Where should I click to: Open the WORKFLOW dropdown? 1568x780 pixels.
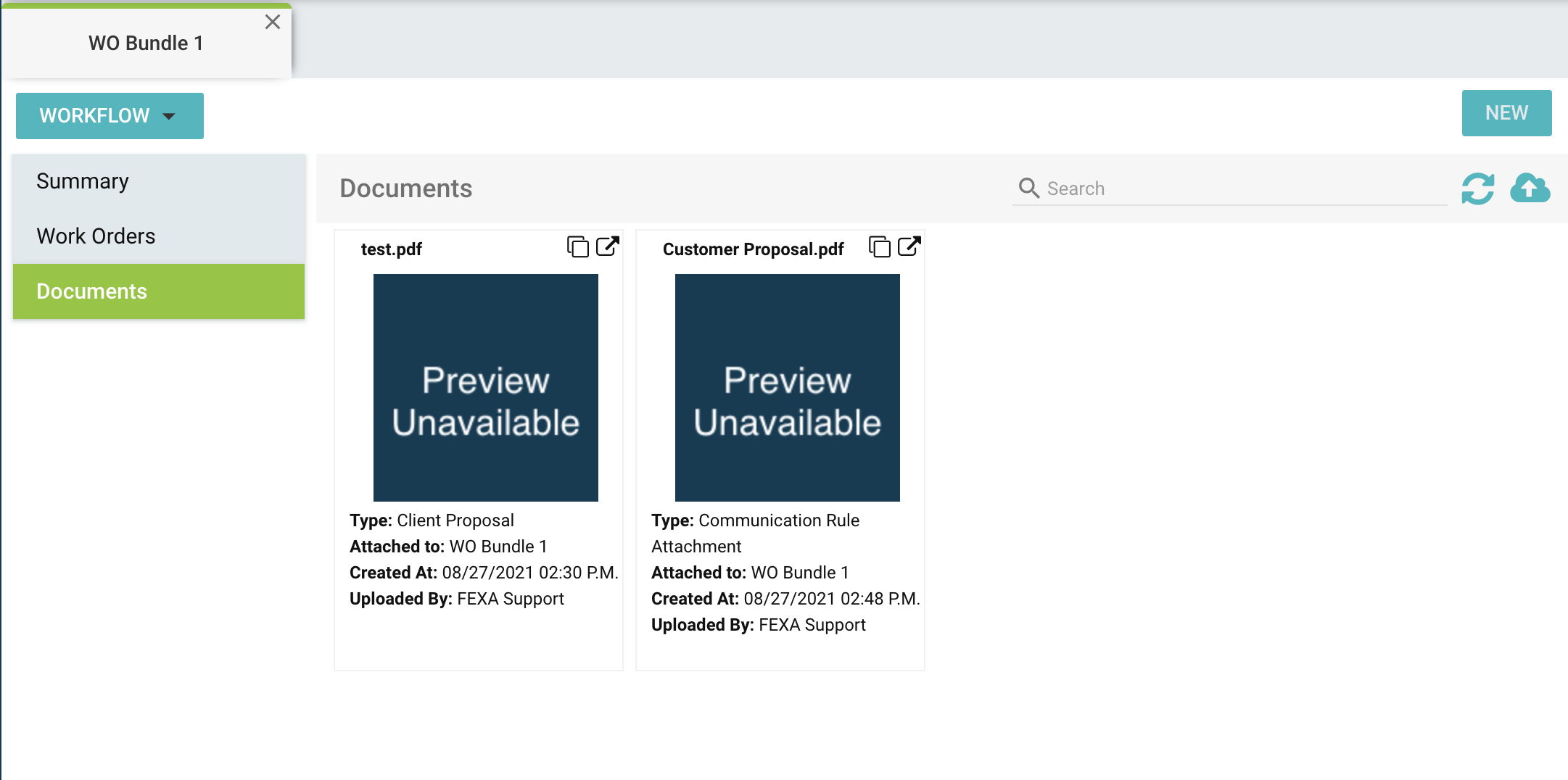tap(109, 115)
